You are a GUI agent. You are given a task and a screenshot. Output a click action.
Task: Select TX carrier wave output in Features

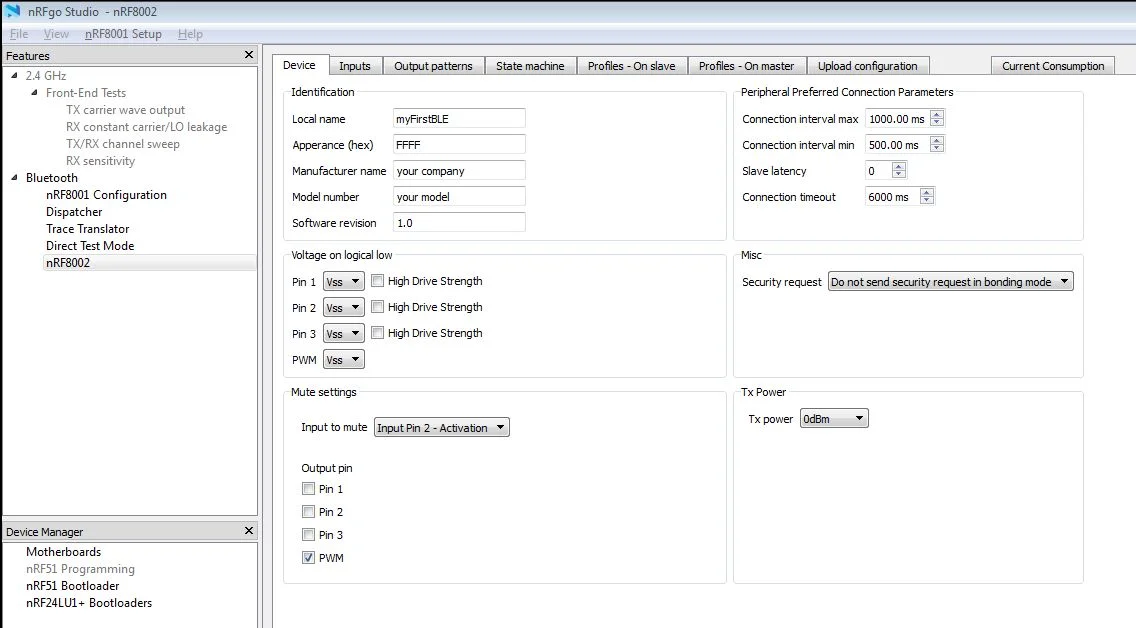pos(125,109)
